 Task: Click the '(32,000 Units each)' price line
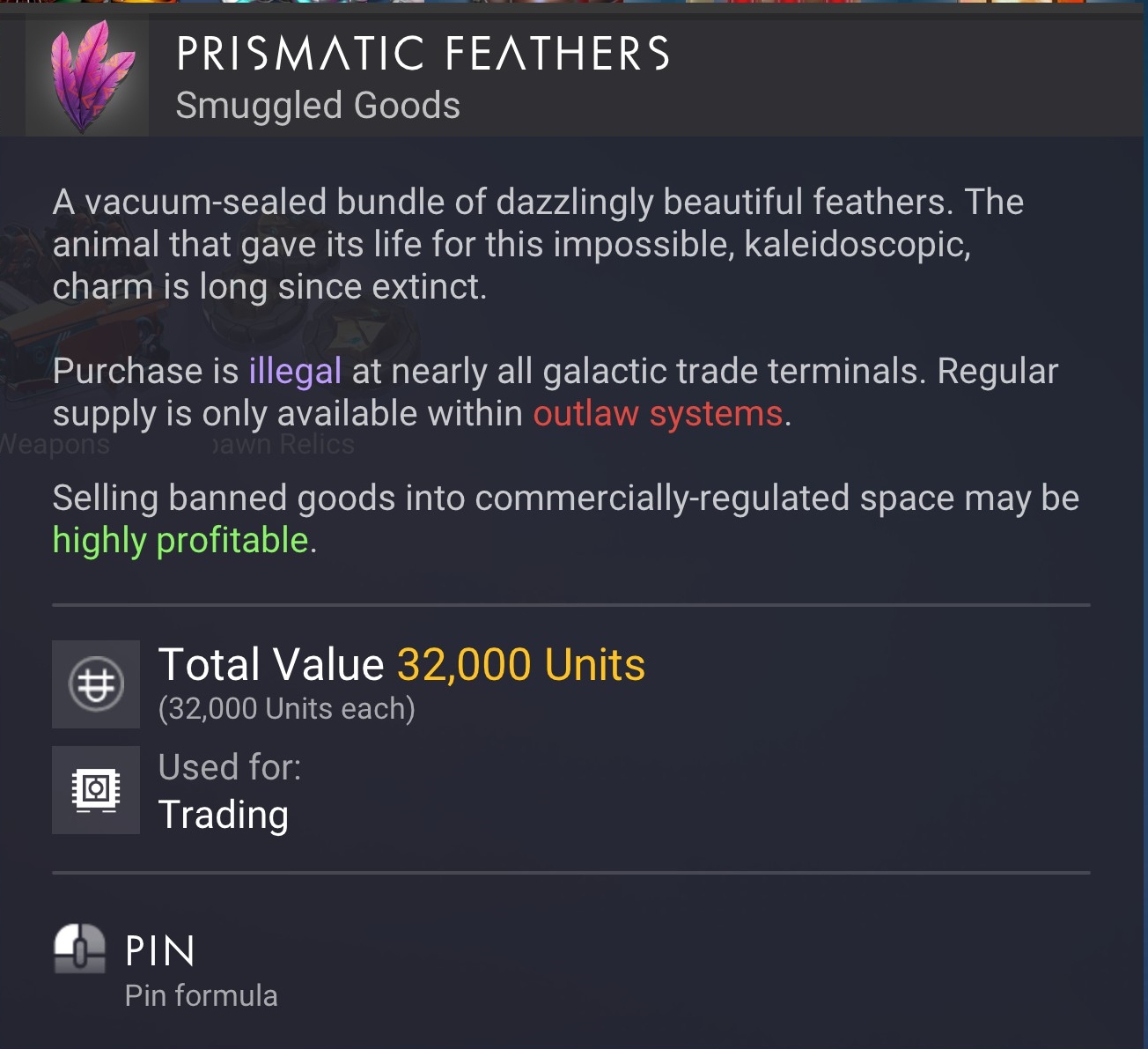286,708
